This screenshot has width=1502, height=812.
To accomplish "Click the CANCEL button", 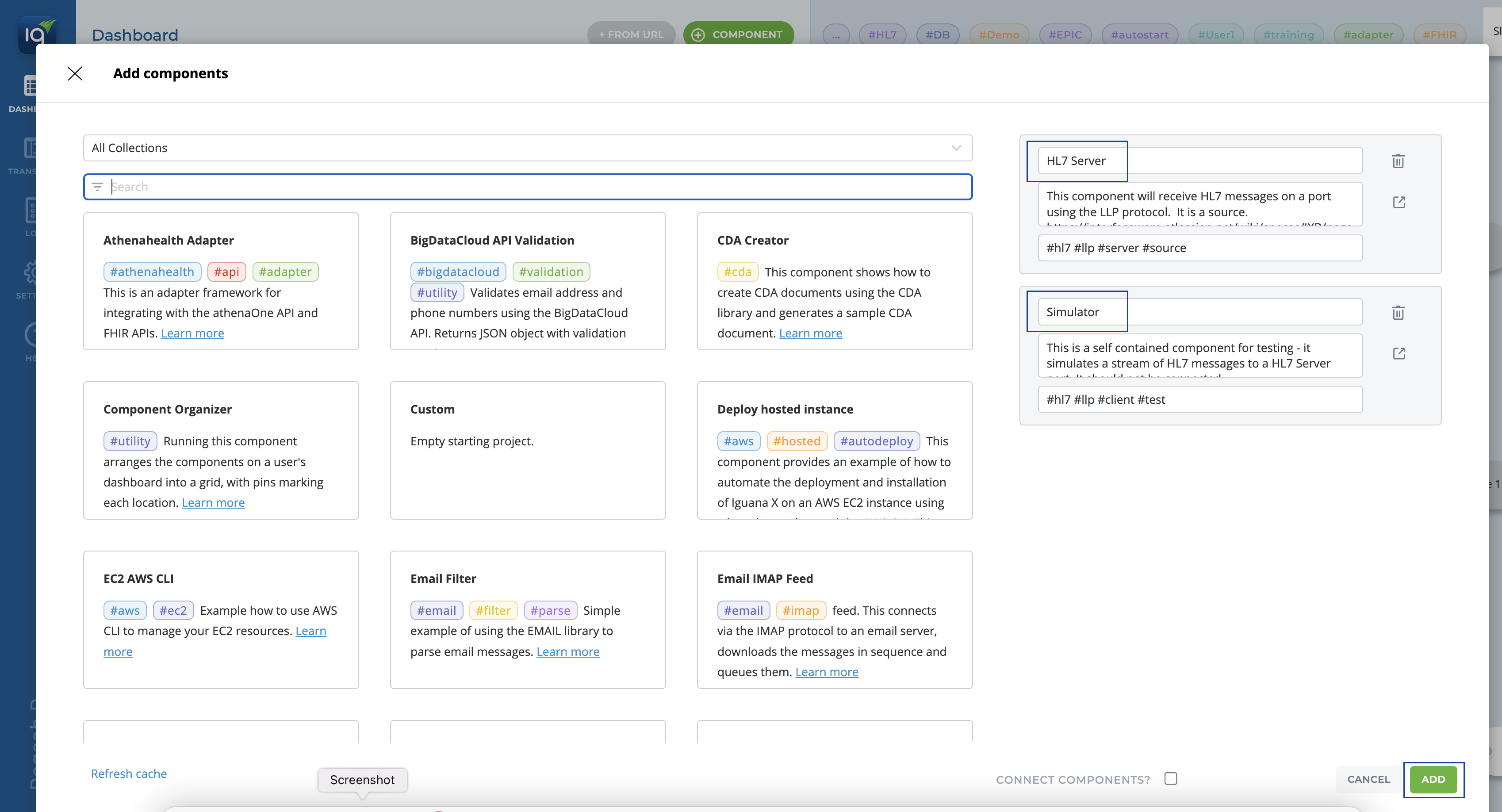I will [1368, 779].
